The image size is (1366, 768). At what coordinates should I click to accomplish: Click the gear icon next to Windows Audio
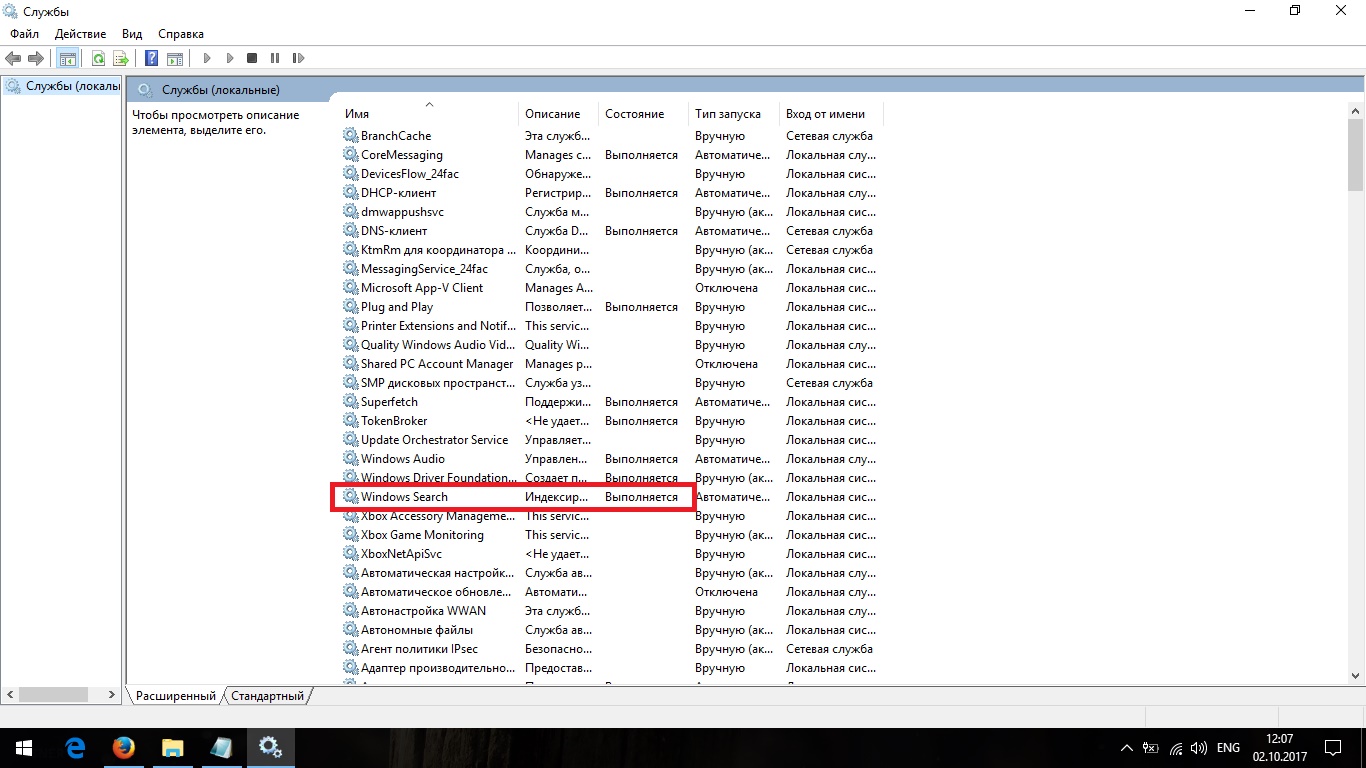point(350,459)
